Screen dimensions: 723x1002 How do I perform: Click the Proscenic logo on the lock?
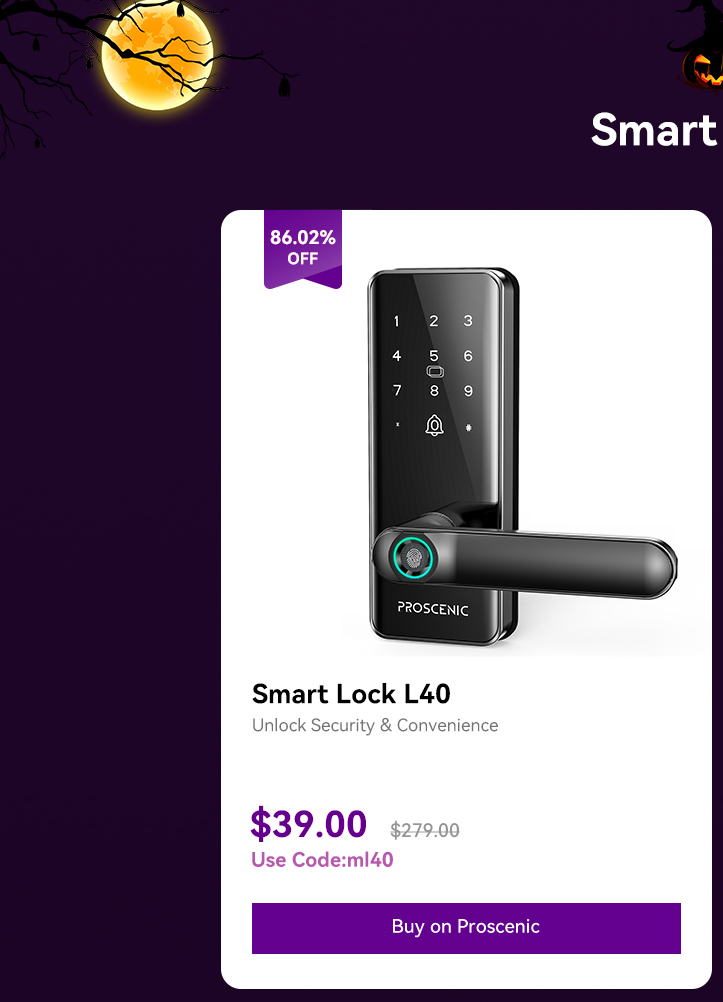coord(433,608)
